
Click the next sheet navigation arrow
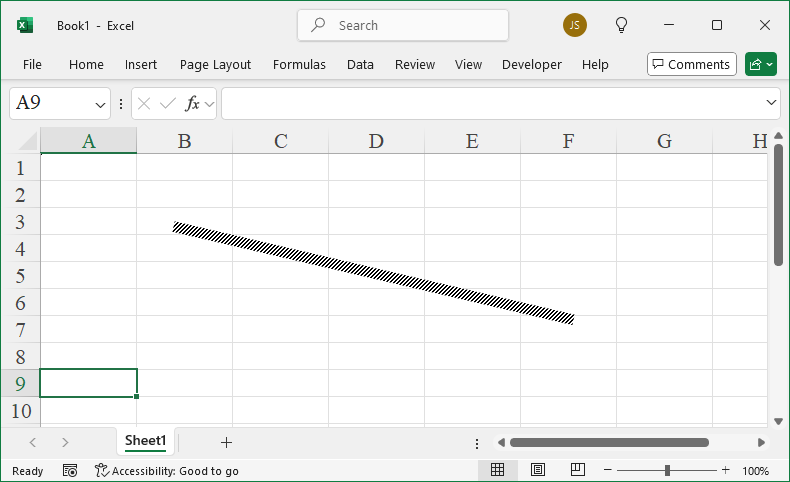(x=65, y=442)
